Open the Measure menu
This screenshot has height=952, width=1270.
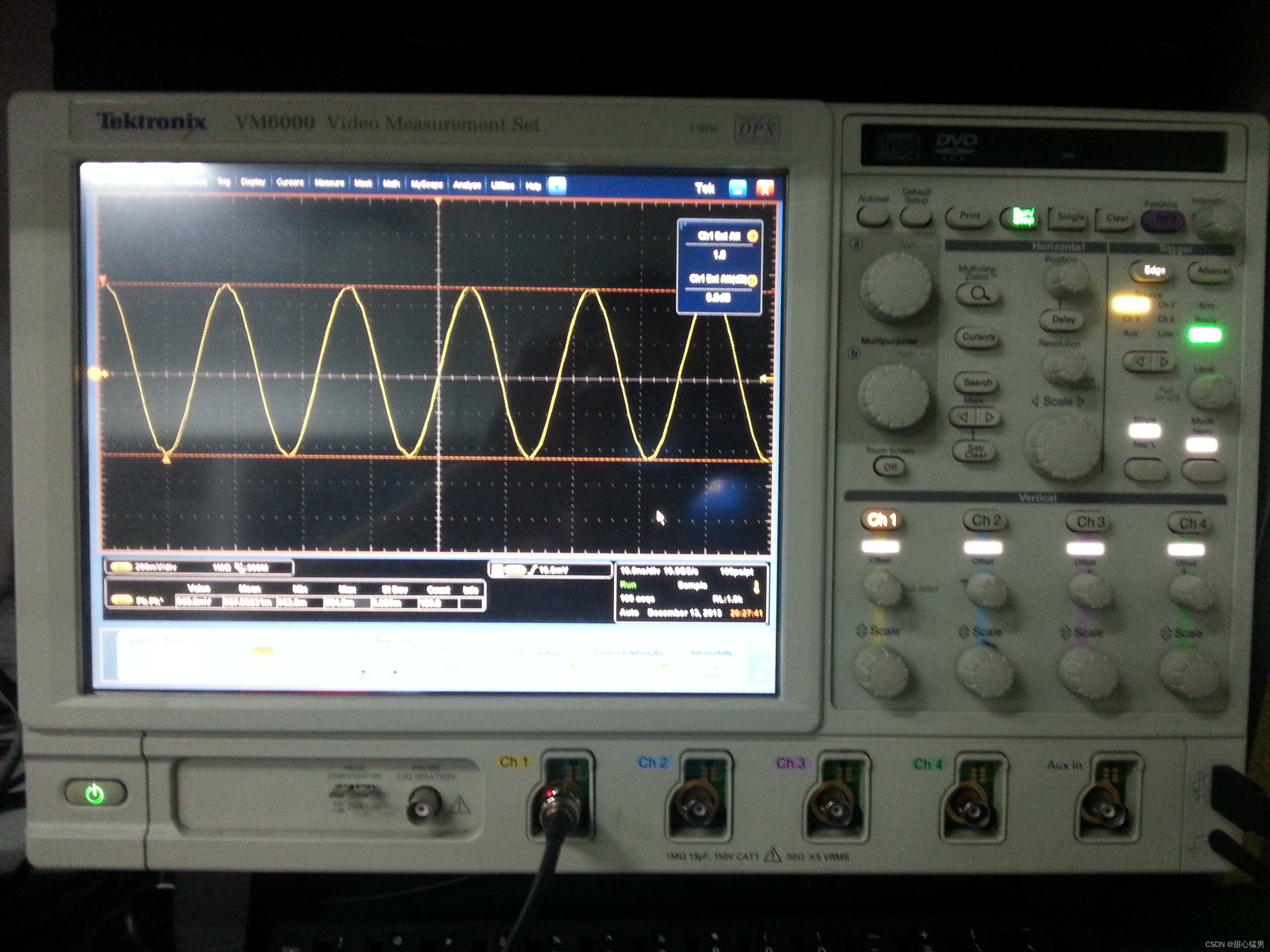(329, 183)
